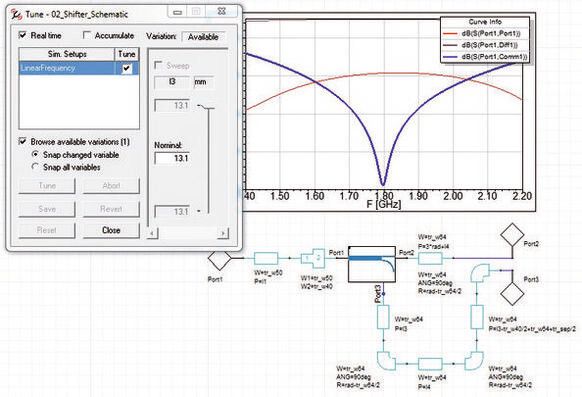
Task: Select dB(S(Port1,Port1)) legend entry
Action: point(485,33)
